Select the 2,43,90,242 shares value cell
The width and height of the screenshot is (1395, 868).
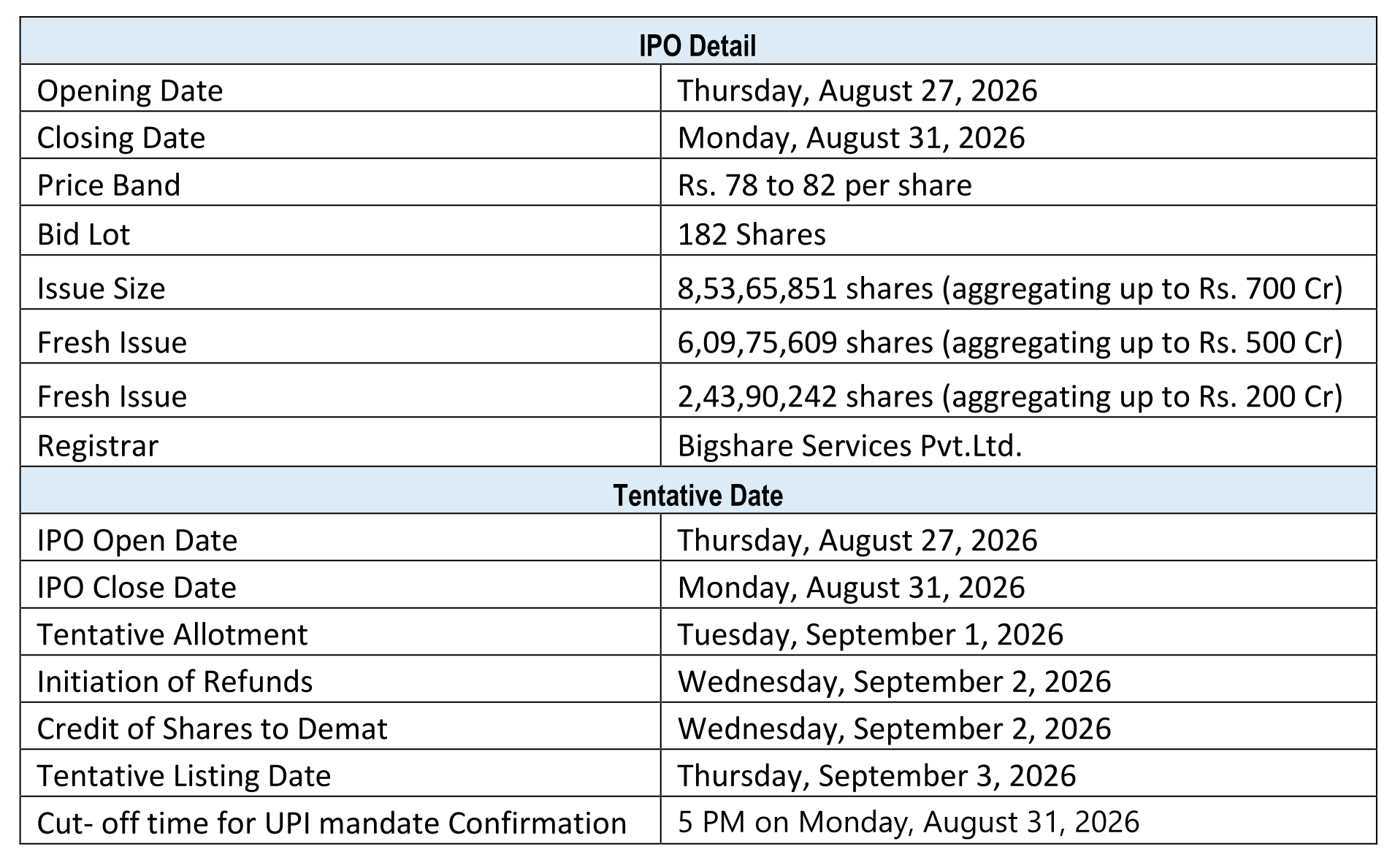[x=1018, y=391]
